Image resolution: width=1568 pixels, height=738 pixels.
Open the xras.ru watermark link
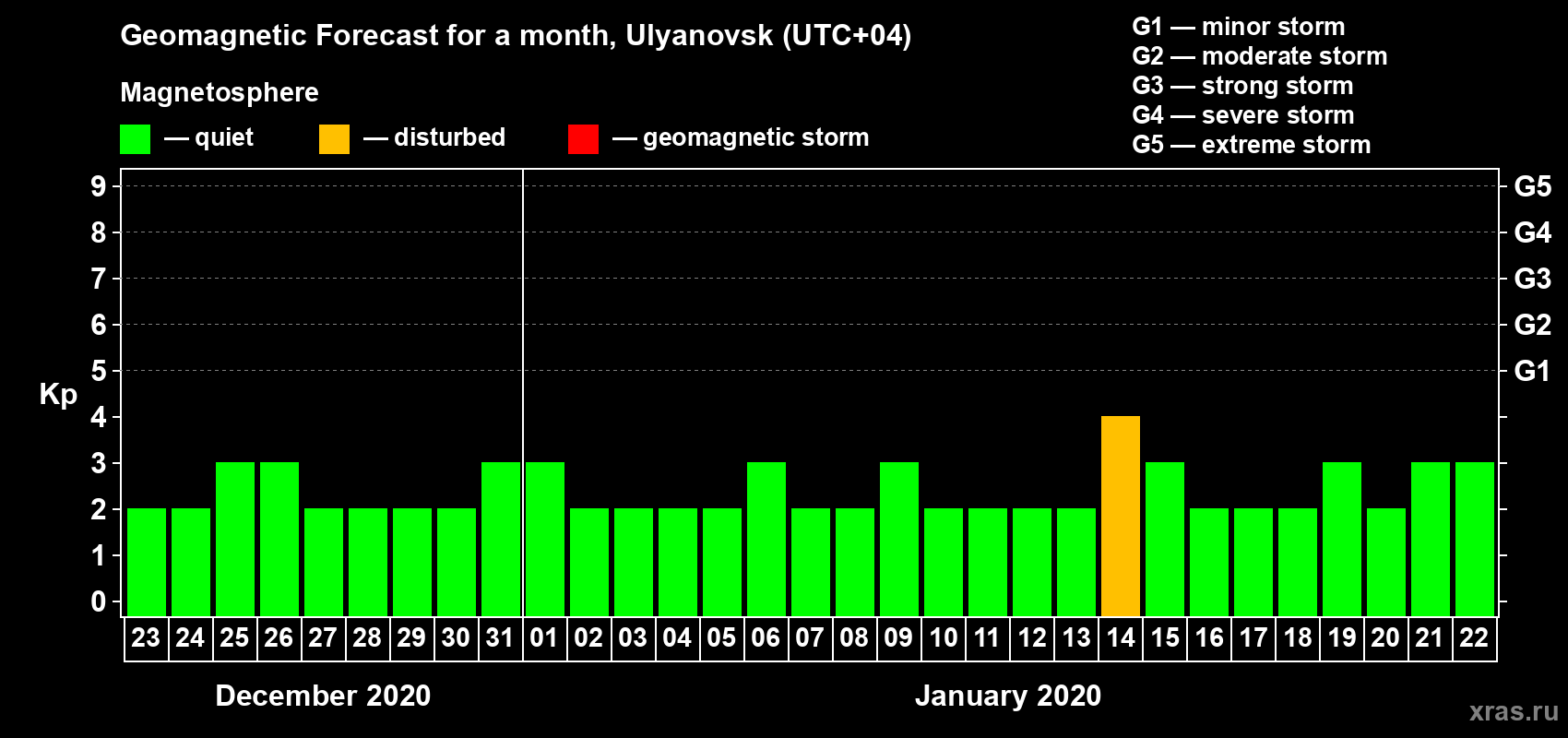point(1514,711)
